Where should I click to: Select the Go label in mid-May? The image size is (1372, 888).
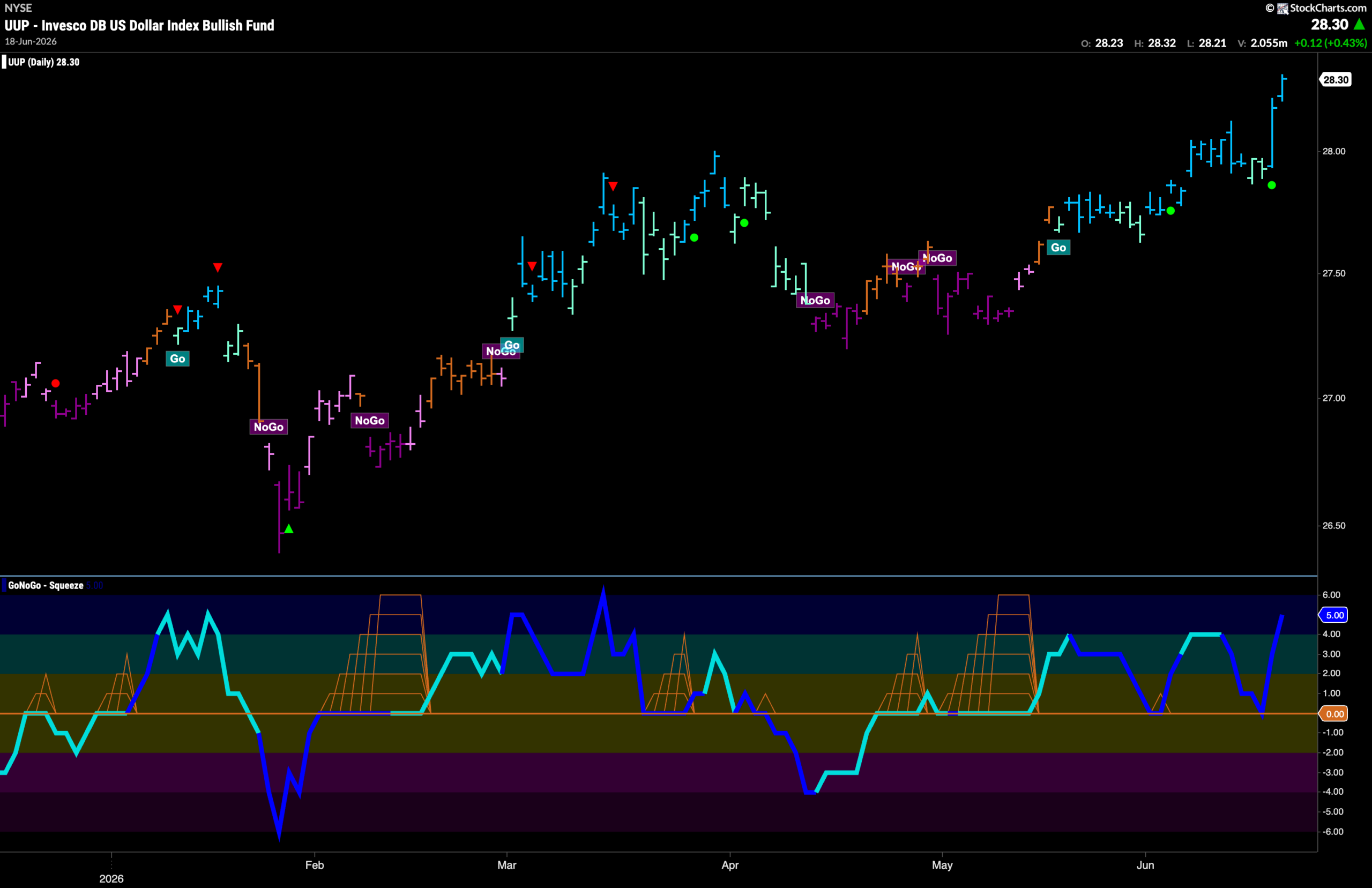coord(1058,248)
